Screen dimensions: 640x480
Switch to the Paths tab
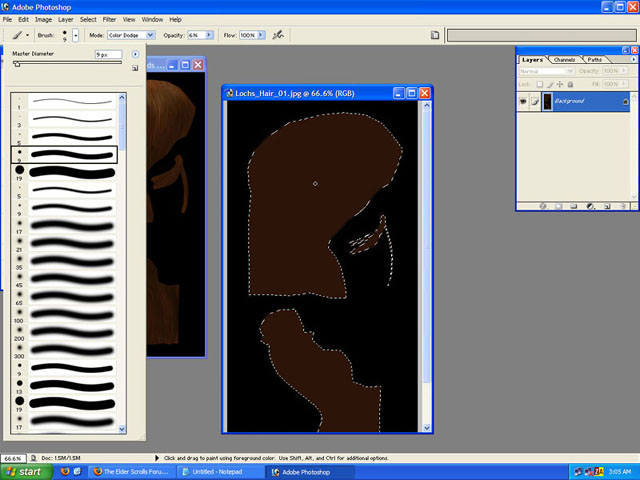coord(595,60)
